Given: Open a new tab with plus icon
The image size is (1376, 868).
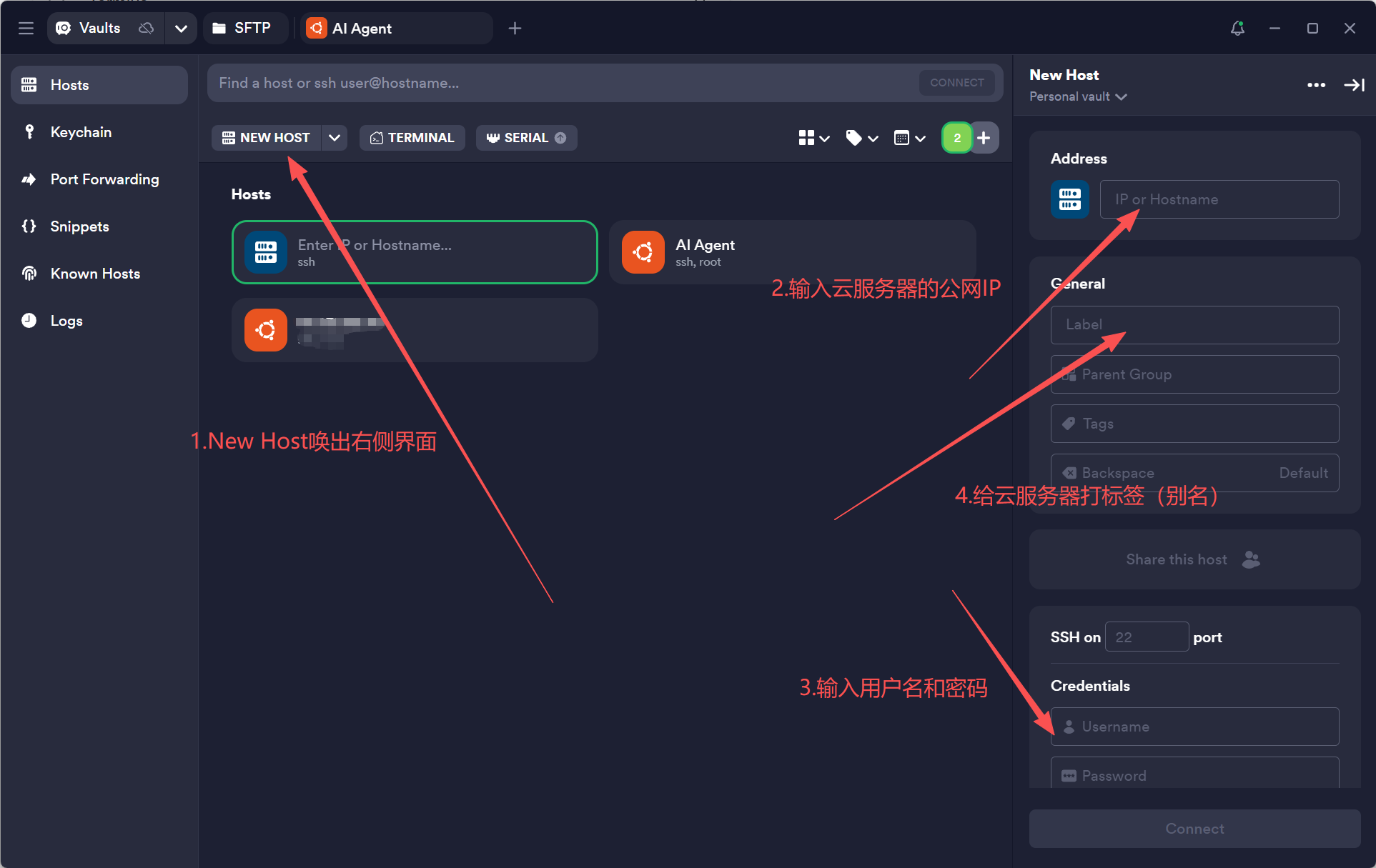Looking at the screenshot, I should (515, 28).
